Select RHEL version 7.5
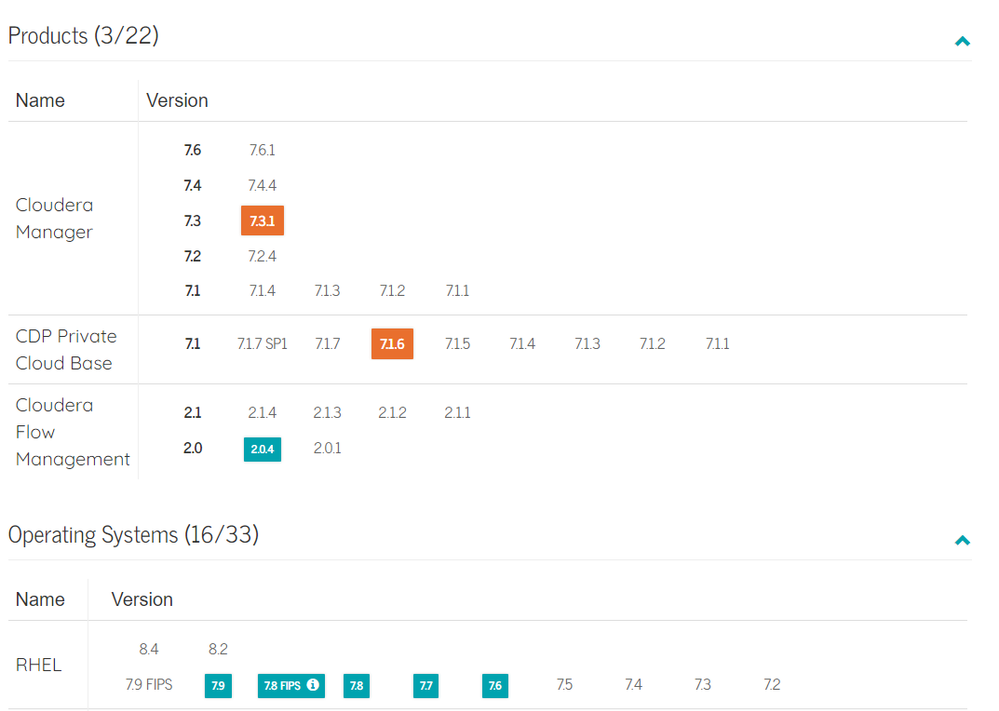The height and width of the screenshot is (711, 999). point(564,685)
